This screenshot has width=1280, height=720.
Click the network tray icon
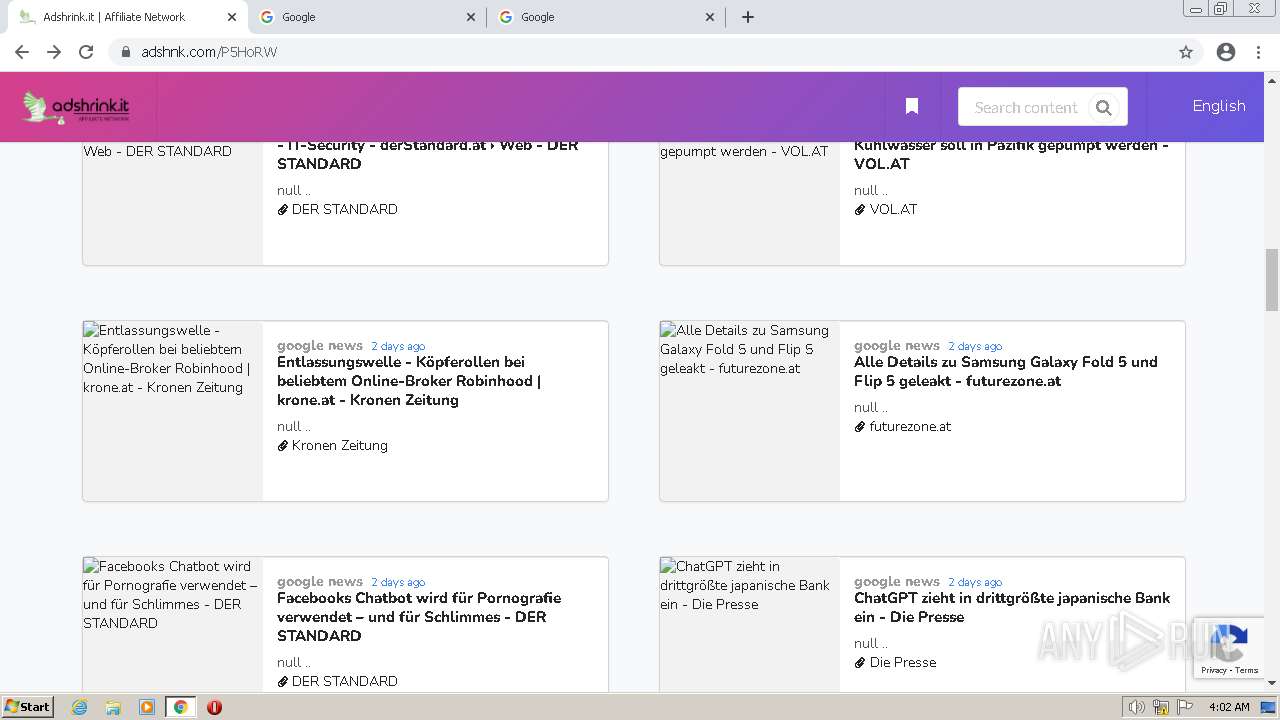(x=1161, y=707)
